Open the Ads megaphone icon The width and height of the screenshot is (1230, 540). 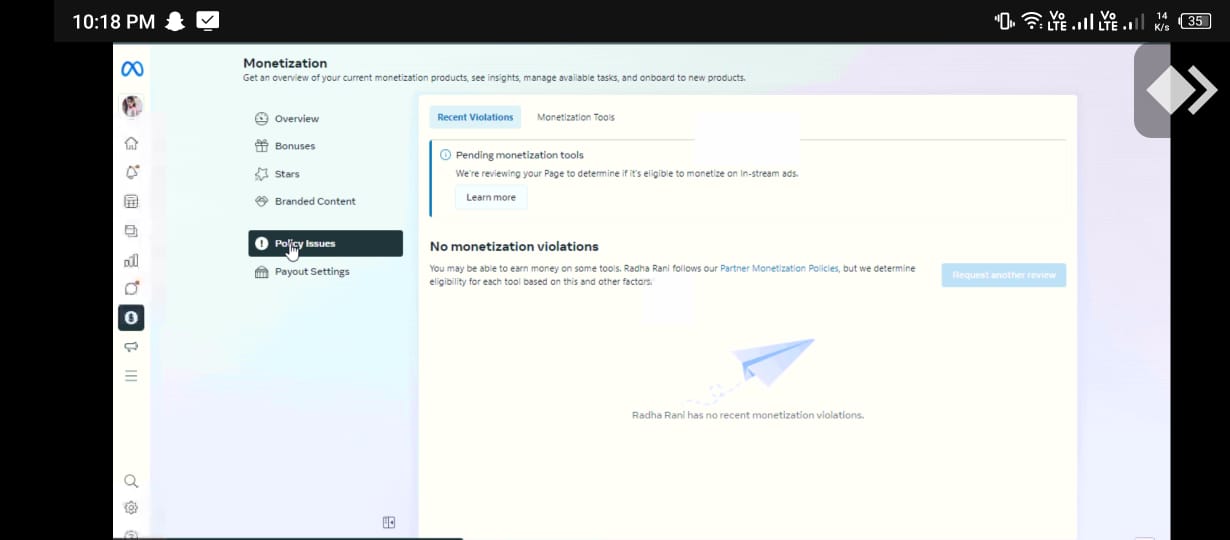click(131, 347)
